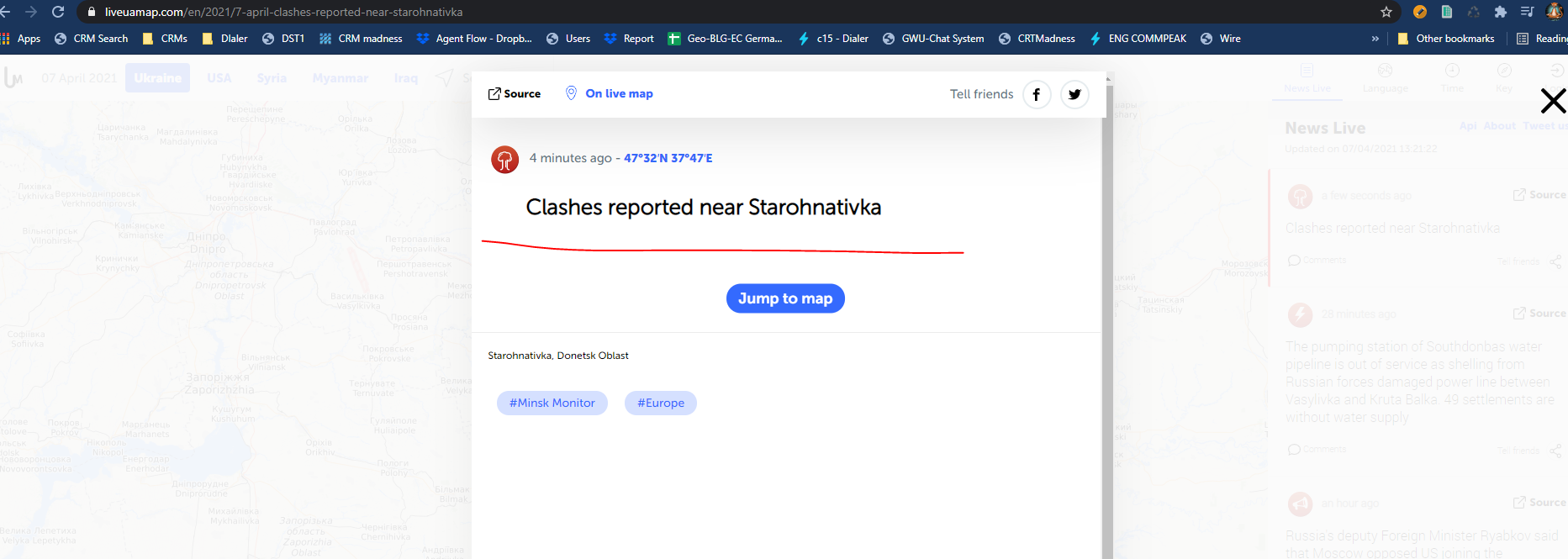Open the Language menu
The height and width of the screenshot is (559, 1568).
pyautogui.click(x=1386, y=78)
